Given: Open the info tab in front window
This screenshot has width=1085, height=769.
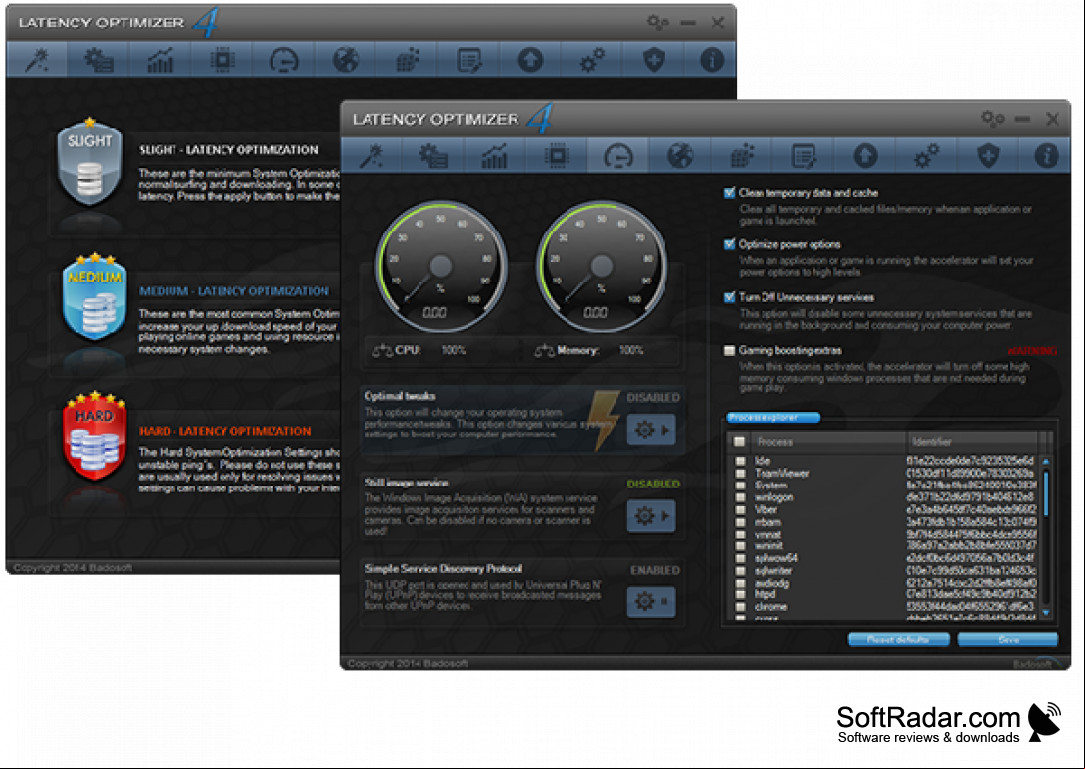Looking at the screenshot, I should point(1046,155).
